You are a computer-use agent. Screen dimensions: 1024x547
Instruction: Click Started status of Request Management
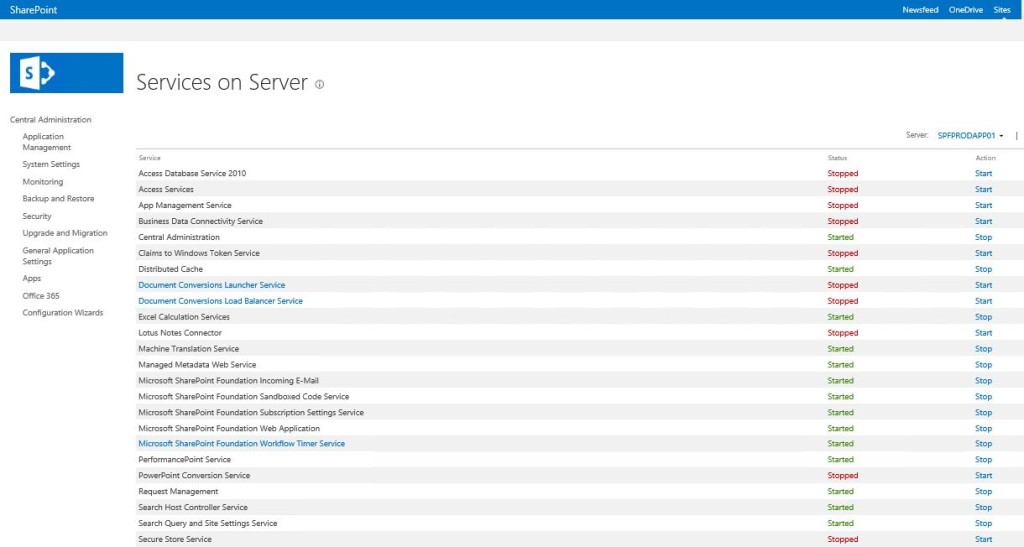(x=840, y=492)
